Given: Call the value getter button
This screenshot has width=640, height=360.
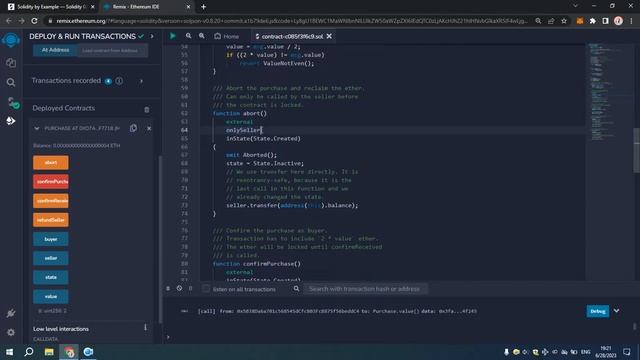Looking at the screenshot, I should click(51, 296).
